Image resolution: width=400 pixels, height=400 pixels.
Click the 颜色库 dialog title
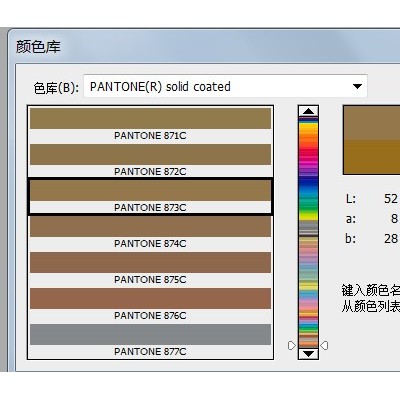pyautogui.click(x=38, y=46)
